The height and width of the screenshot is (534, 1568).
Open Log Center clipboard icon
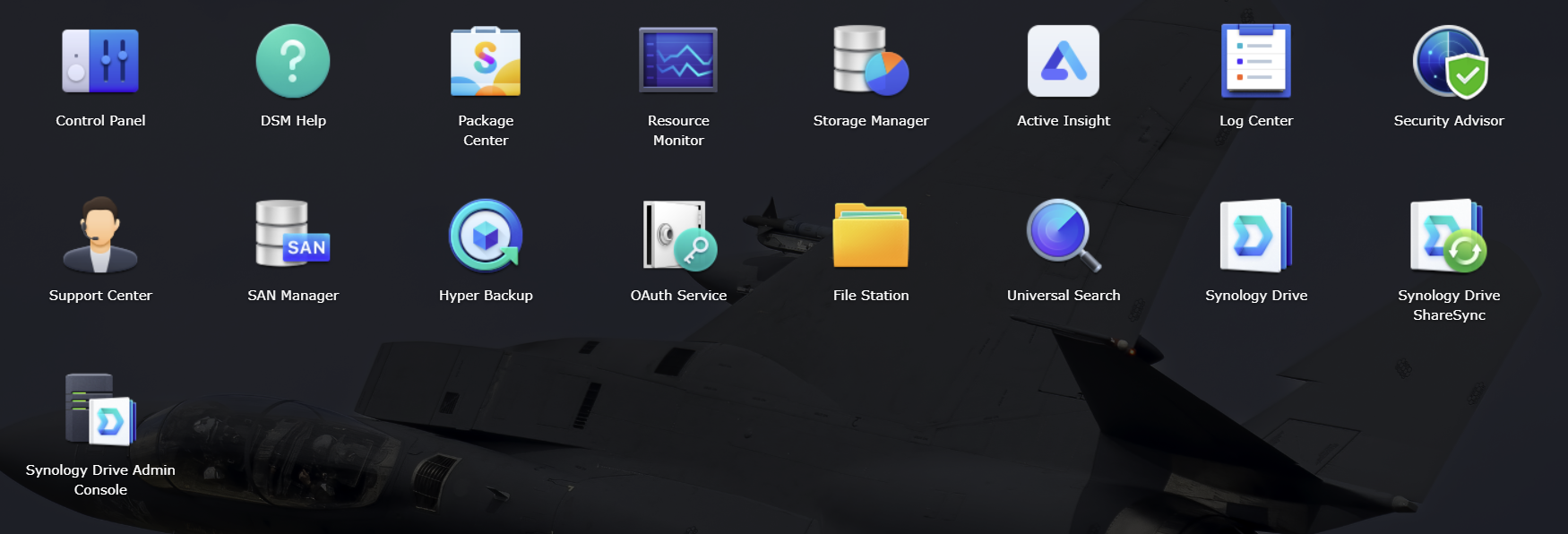click(x=1256, y=61)
